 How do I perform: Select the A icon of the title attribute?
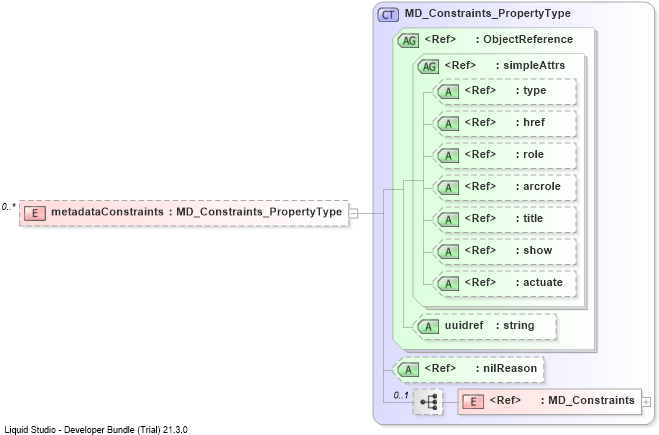[448, 219]
